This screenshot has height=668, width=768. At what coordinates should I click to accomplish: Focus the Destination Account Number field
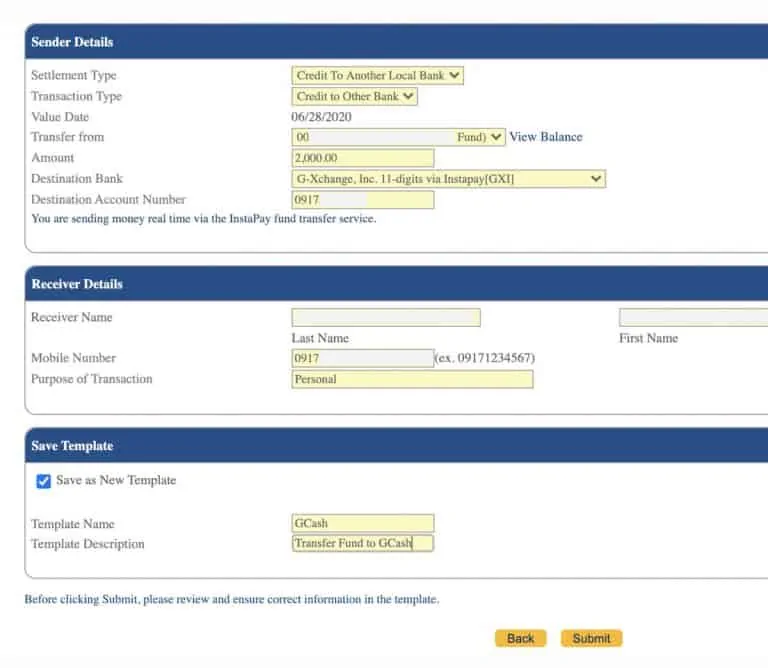click(363, 200)
